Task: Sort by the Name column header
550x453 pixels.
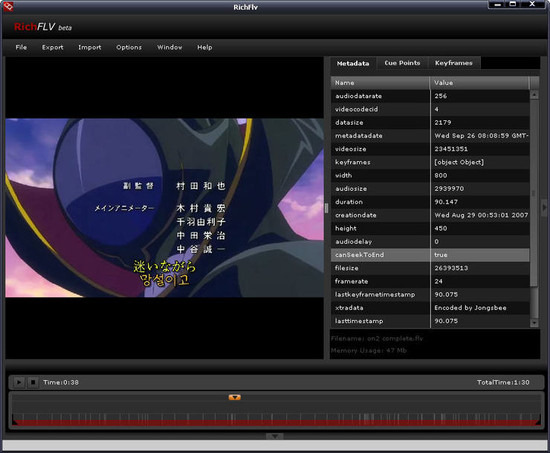Action: (380, 83)
